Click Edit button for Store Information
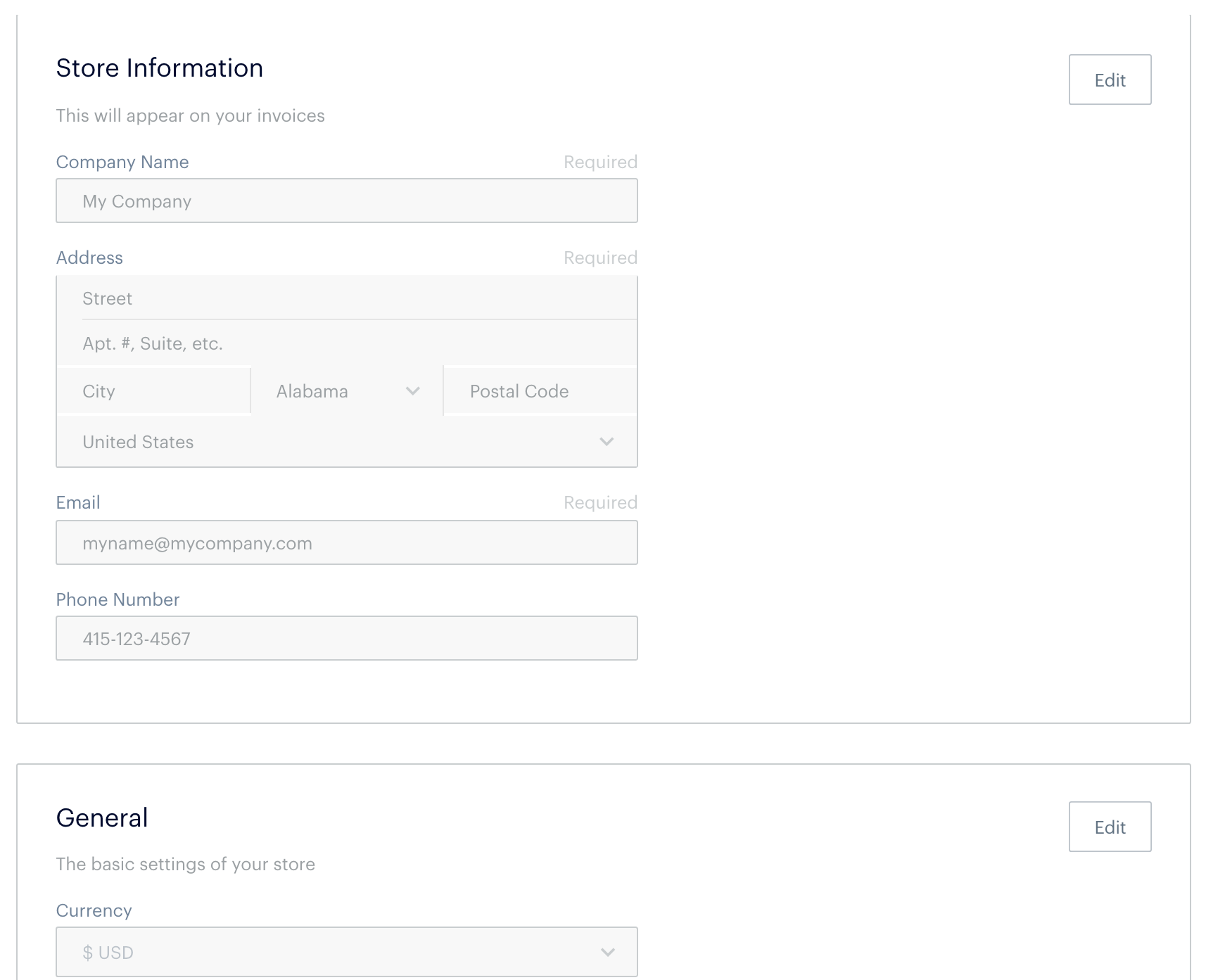The width and height of the screenshot is (1206, 980). tap(1110, 79)
